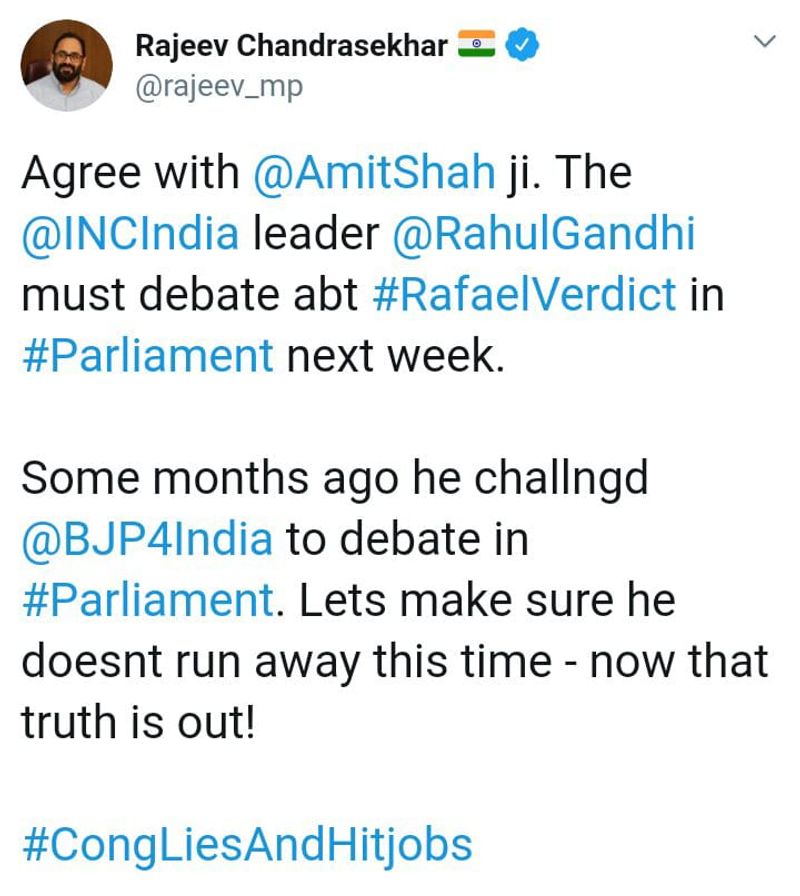Click the 'Some months ago he challngd' line
The width and height of the screenshot is (800, 896).
pos(335,479)
